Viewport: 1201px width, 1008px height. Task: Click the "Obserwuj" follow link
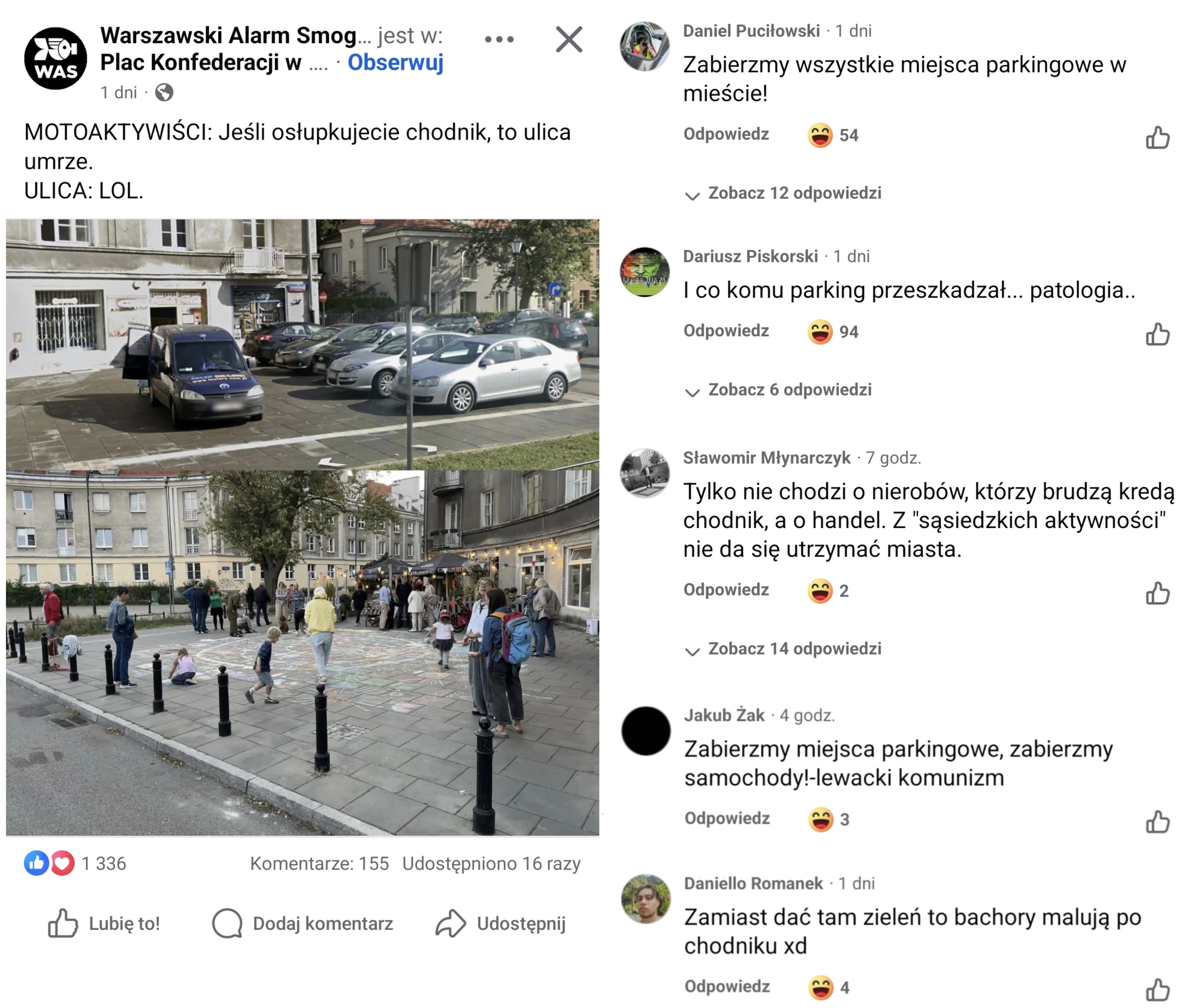pyautogui.click(x=395, y=62)
